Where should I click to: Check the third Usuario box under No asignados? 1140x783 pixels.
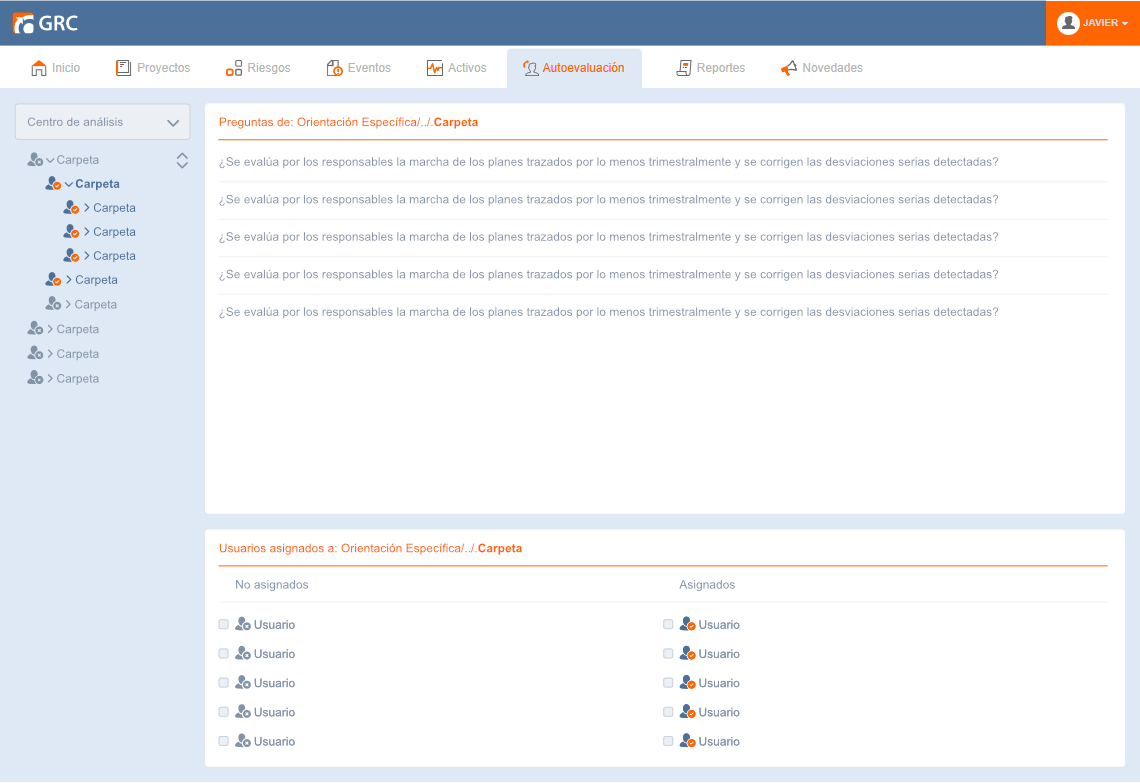coord(224,683)
